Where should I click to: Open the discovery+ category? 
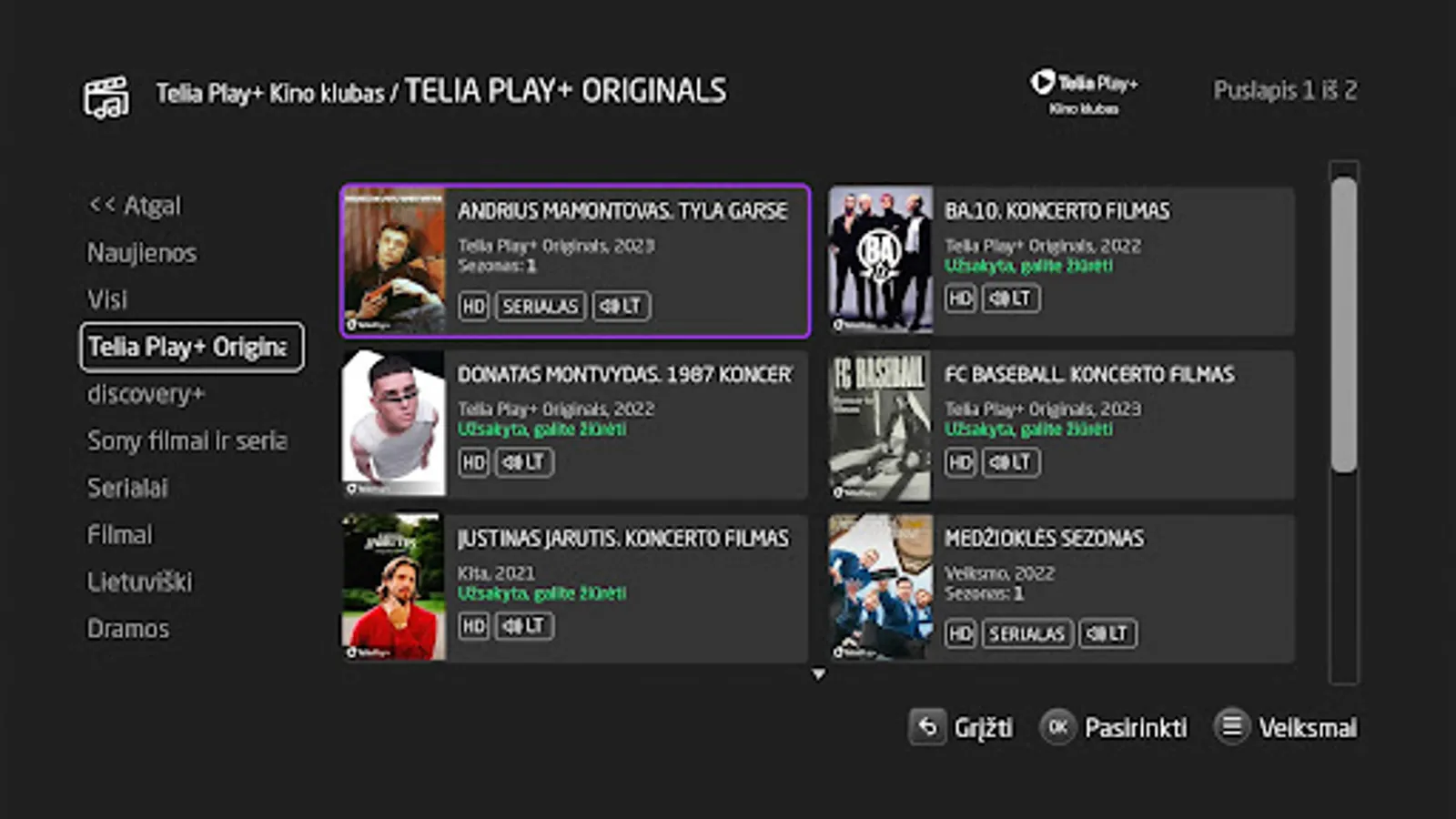[147, 394]
